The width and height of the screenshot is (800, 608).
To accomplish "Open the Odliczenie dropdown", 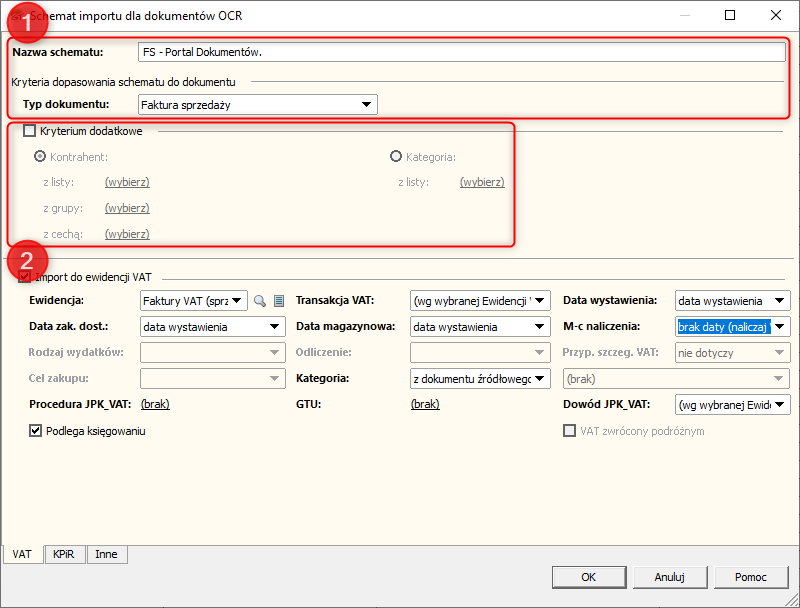I will point(480,353).
